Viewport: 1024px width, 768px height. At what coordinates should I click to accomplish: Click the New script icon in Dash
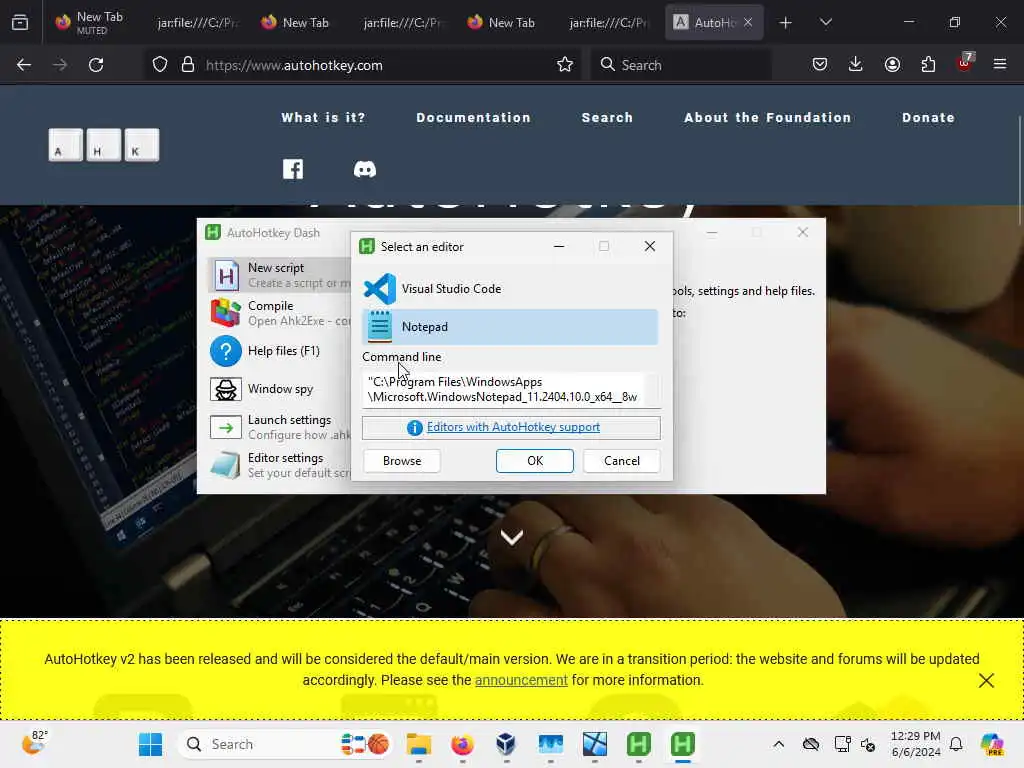[x=226, y=275]
